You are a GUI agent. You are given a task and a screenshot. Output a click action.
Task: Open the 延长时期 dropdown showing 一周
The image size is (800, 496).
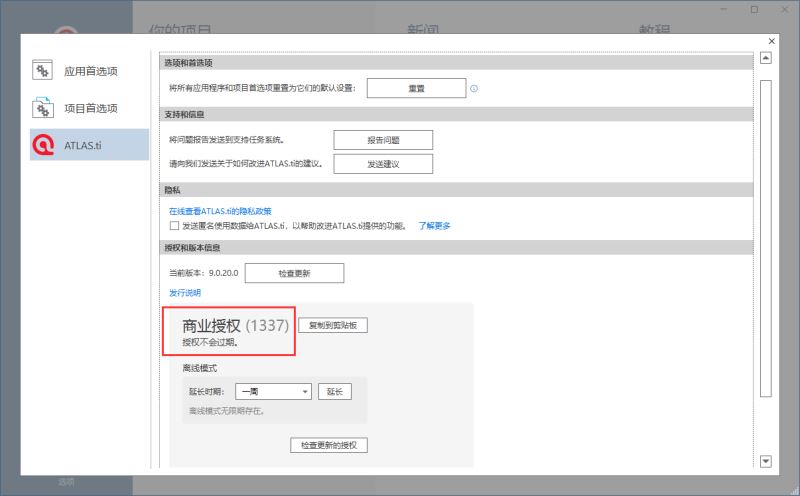click(273, 391)
